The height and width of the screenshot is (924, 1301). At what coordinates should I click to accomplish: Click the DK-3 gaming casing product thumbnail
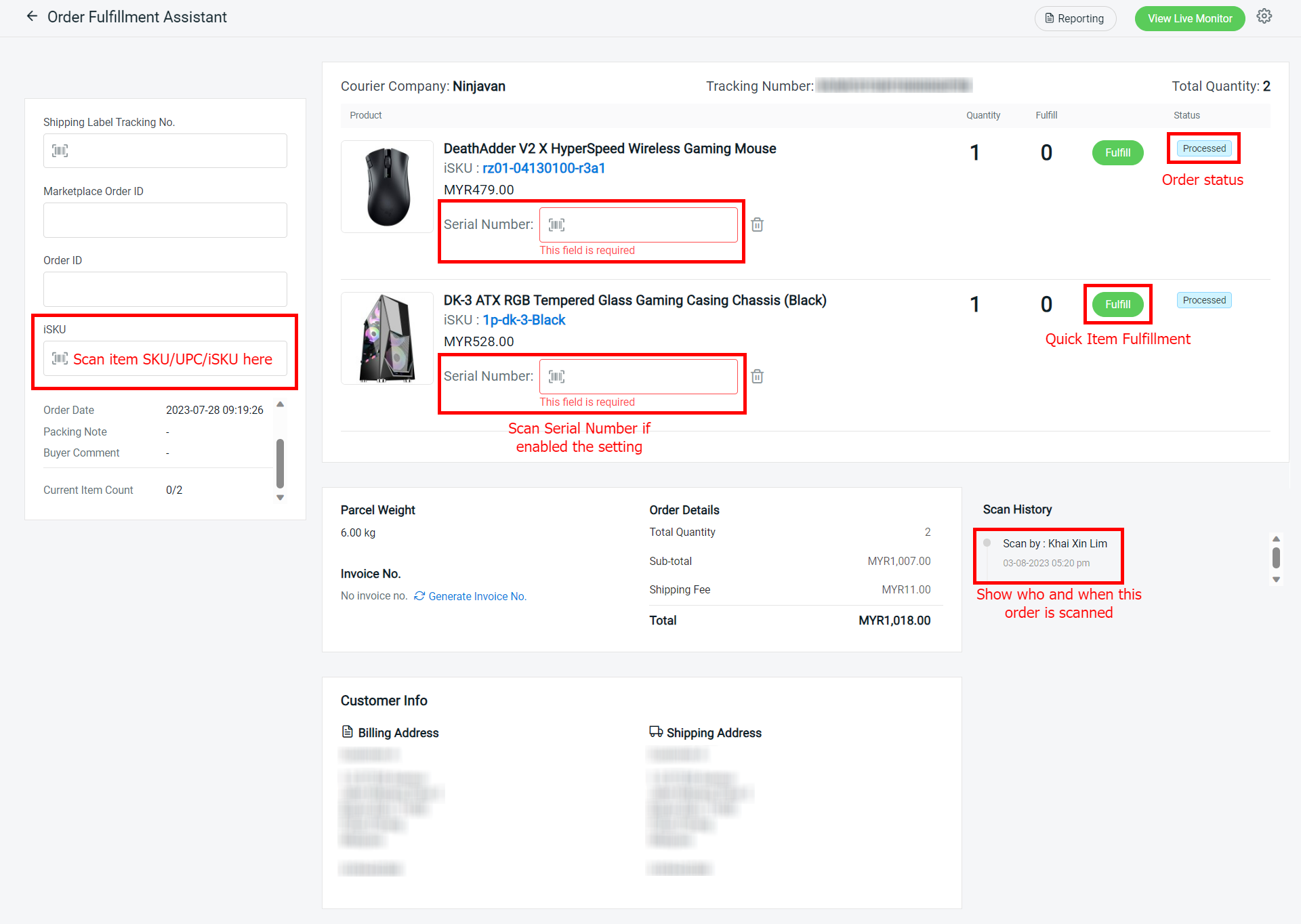(387, 338)
